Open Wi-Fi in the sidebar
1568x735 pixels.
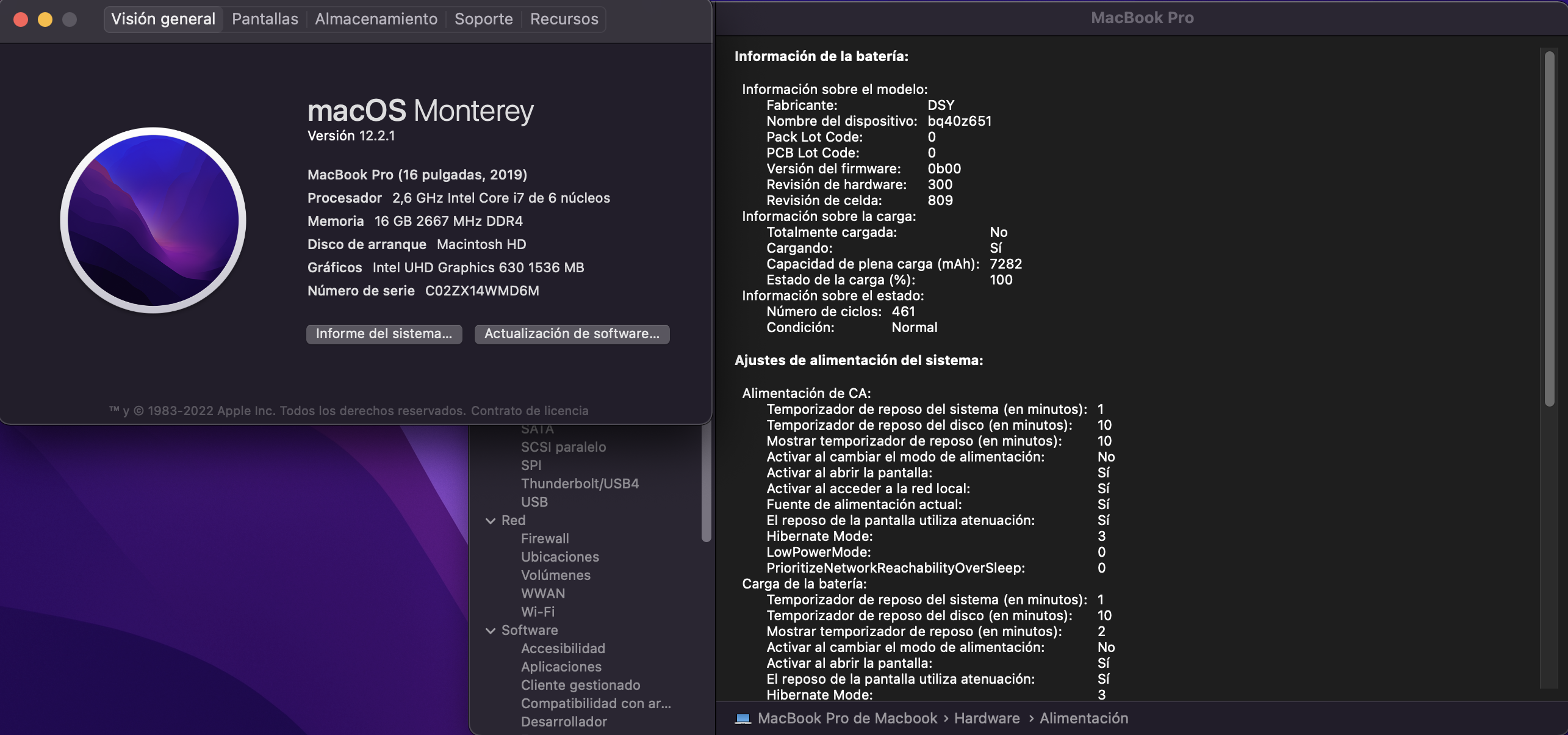tap(538, 612)
